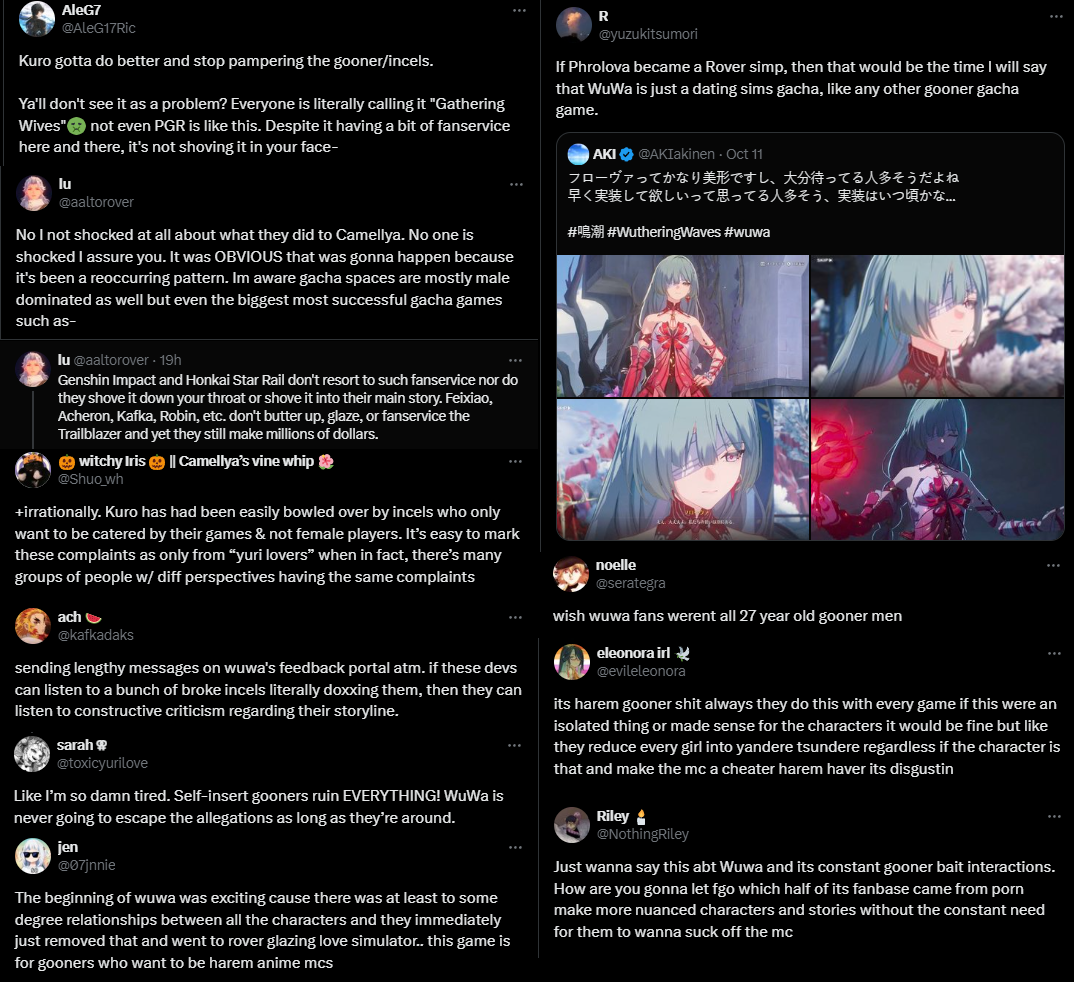Open AleG7's profile avatar
The width and height of the screenshot is (1074, 982).
[36, 18]
